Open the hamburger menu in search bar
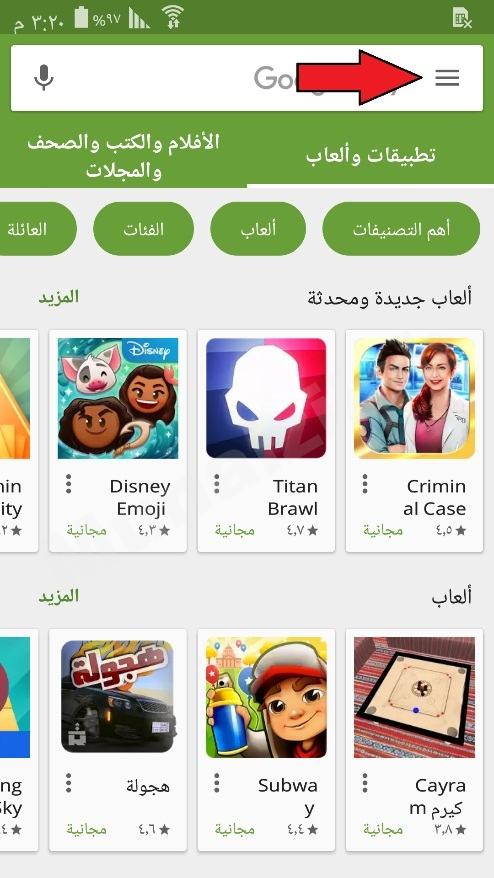The image size is (494, 878). (x=447, y=78)
